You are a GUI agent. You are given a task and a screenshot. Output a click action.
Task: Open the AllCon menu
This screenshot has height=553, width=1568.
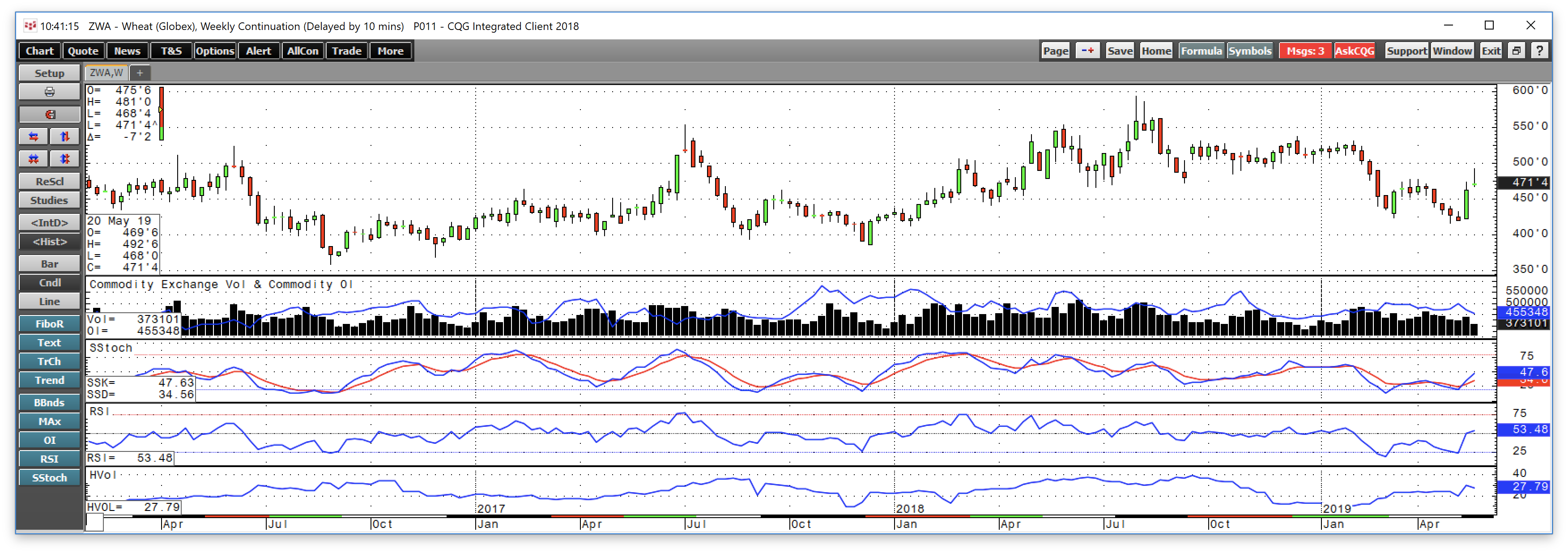(x=303, y=51)
